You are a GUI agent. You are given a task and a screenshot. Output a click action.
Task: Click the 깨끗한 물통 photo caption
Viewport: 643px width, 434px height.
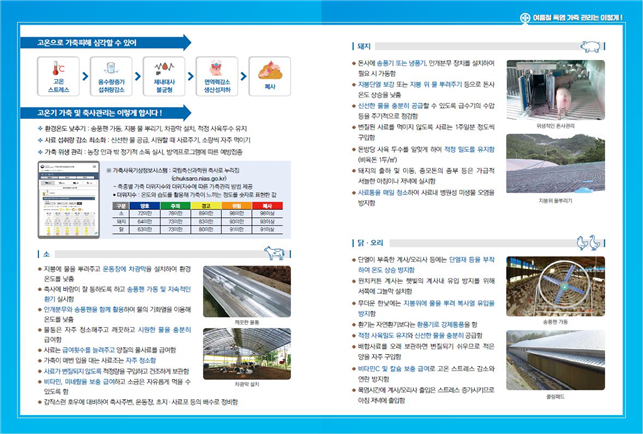[247, 322]
